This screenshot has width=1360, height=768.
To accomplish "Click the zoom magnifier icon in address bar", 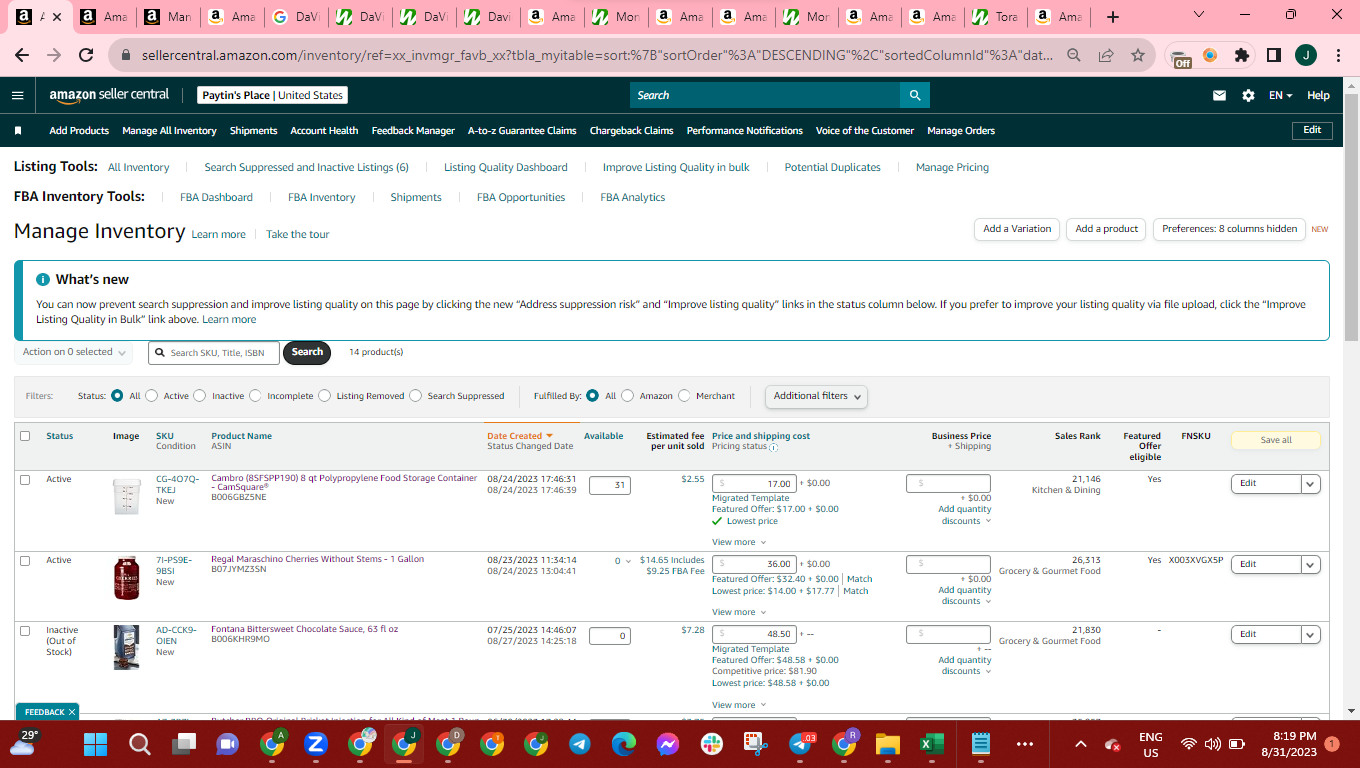I will click(x=1074, y=56).
